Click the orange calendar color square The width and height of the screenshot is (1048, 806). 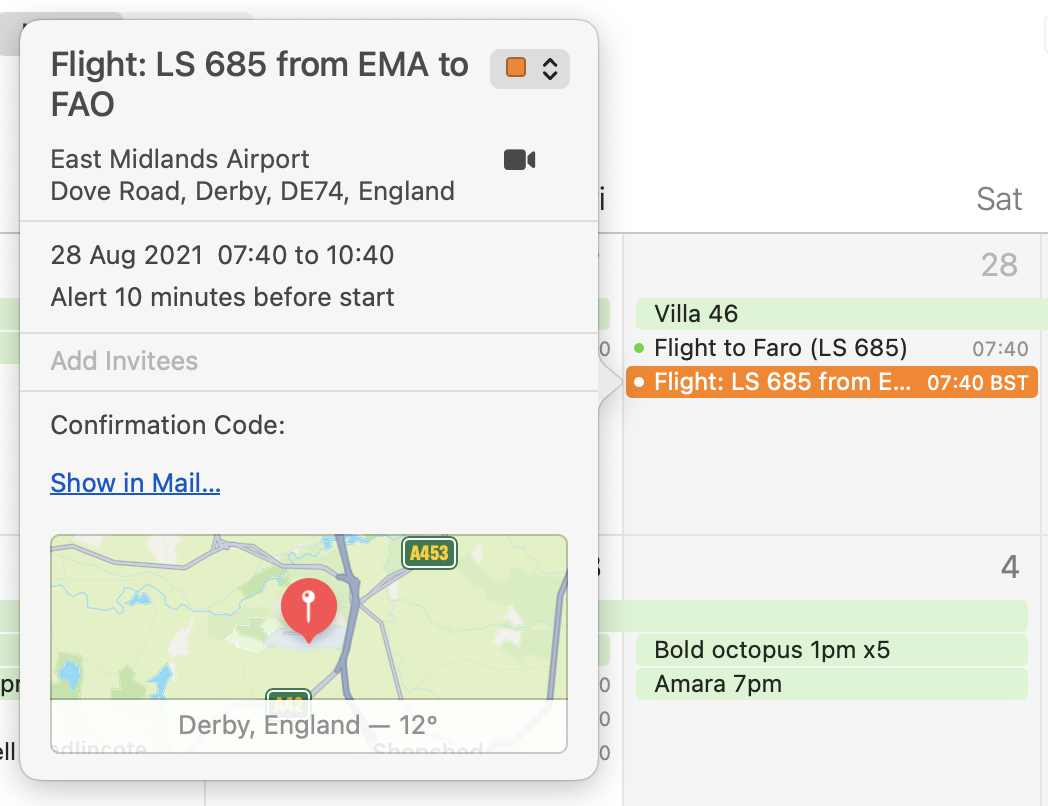point(516,68)
